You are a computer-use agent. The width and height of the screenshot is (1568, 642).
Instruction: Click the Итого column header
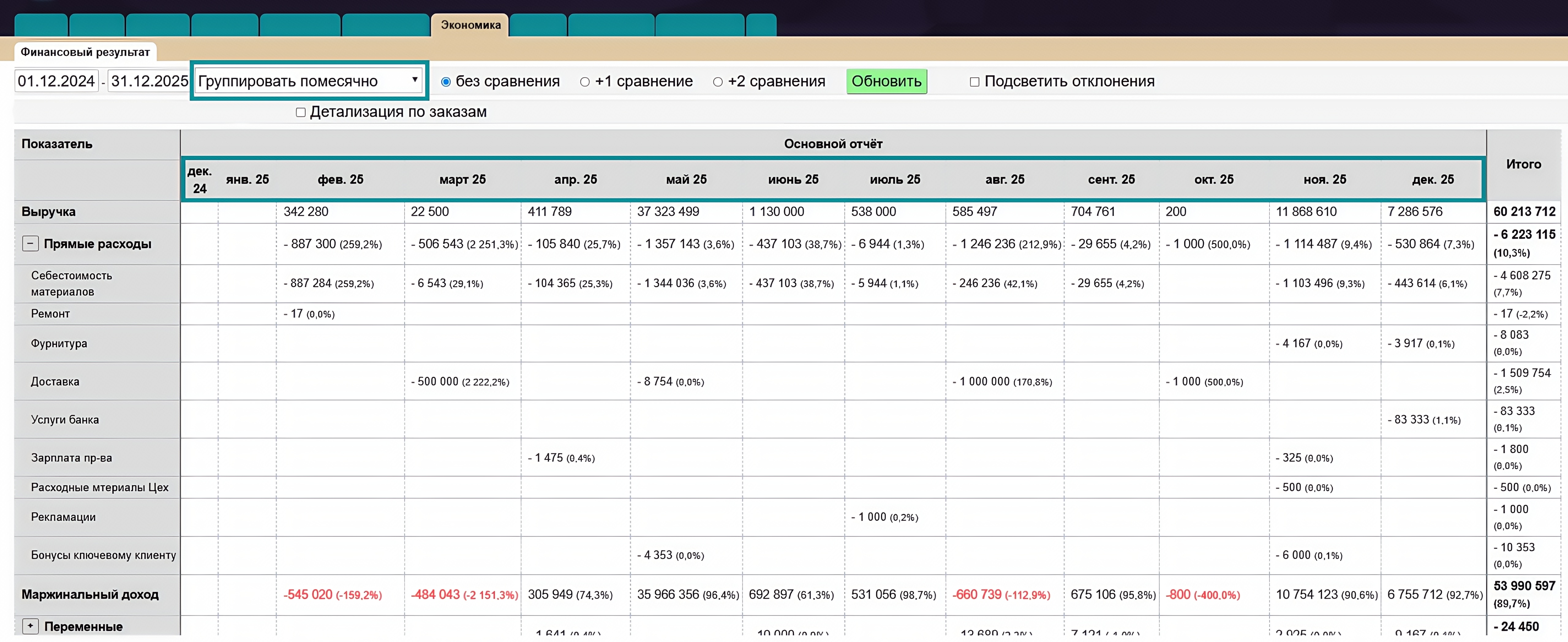click(x=1523, y=164)
